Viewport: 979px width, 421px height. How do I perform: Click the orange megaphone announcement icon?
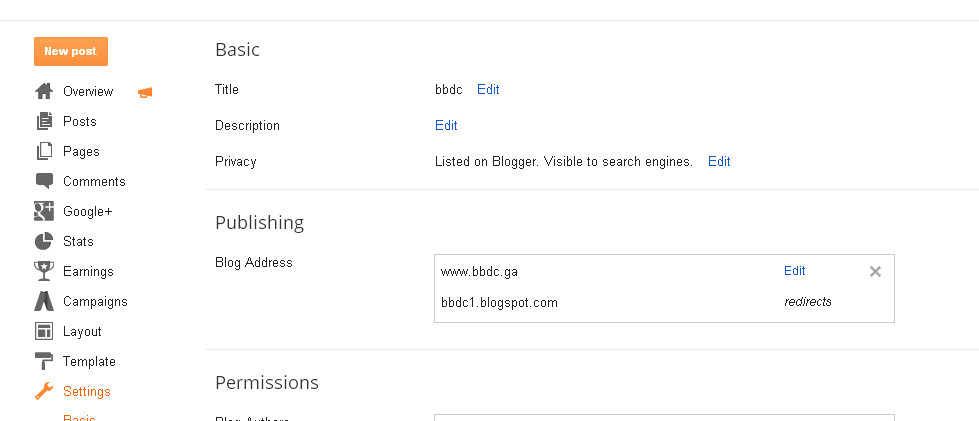[145, 92]
